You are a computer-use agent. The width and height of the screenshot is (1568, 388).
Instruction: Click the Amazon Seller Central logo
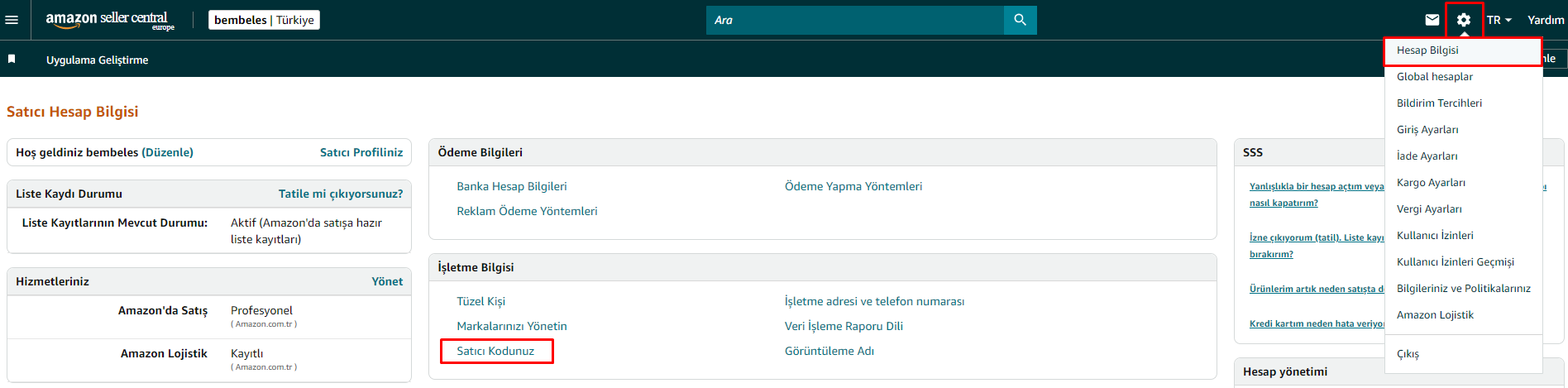(x=109, y=20)
